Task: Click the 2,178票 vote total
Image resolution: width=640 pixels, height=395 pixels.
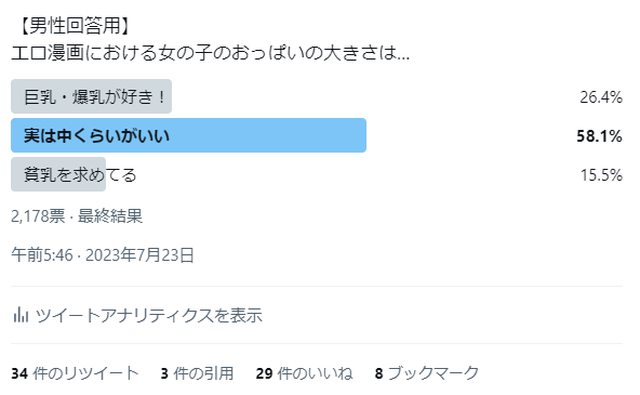Action: (x=38, y=216)
